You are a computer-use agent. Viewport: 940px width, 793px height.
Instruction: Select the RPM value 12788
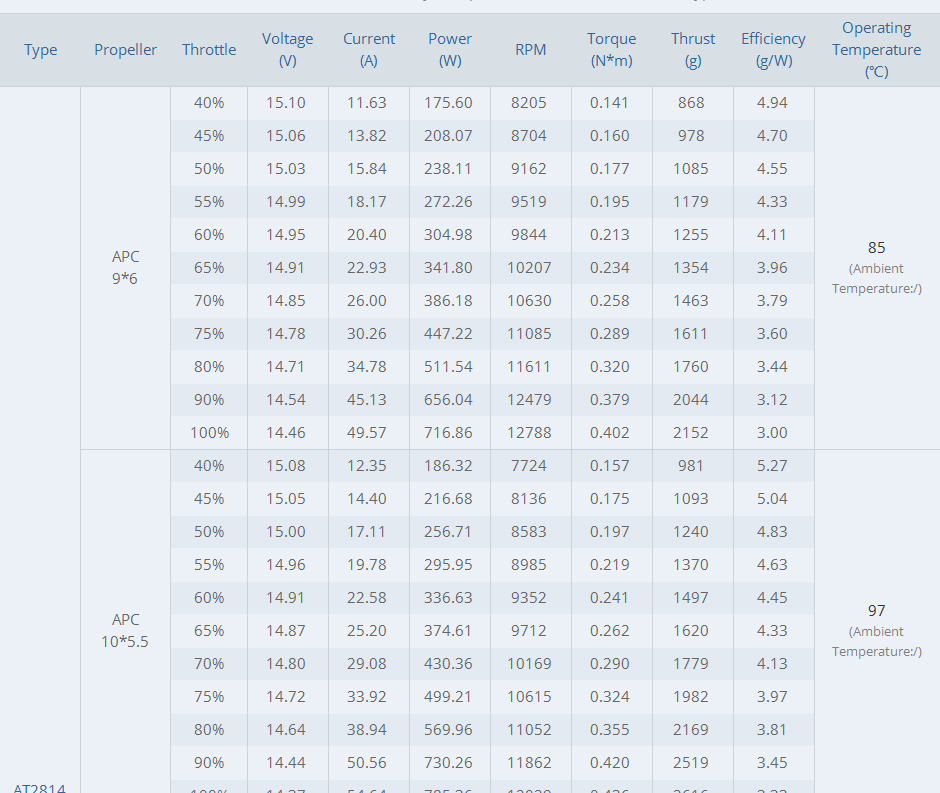531,433
